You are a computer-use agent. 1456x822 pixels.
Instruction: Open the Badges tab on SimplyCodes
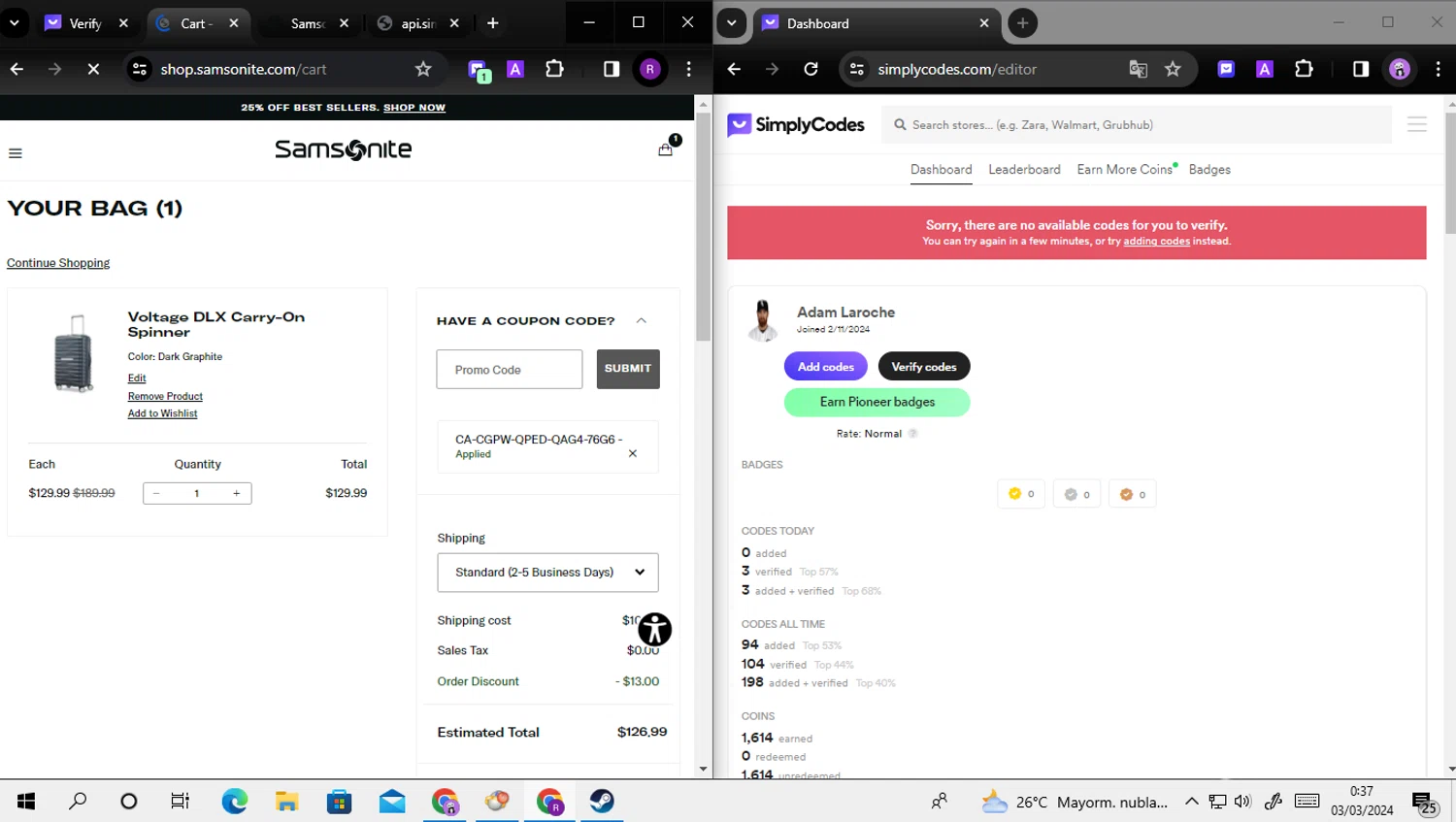click(1209, 170)
